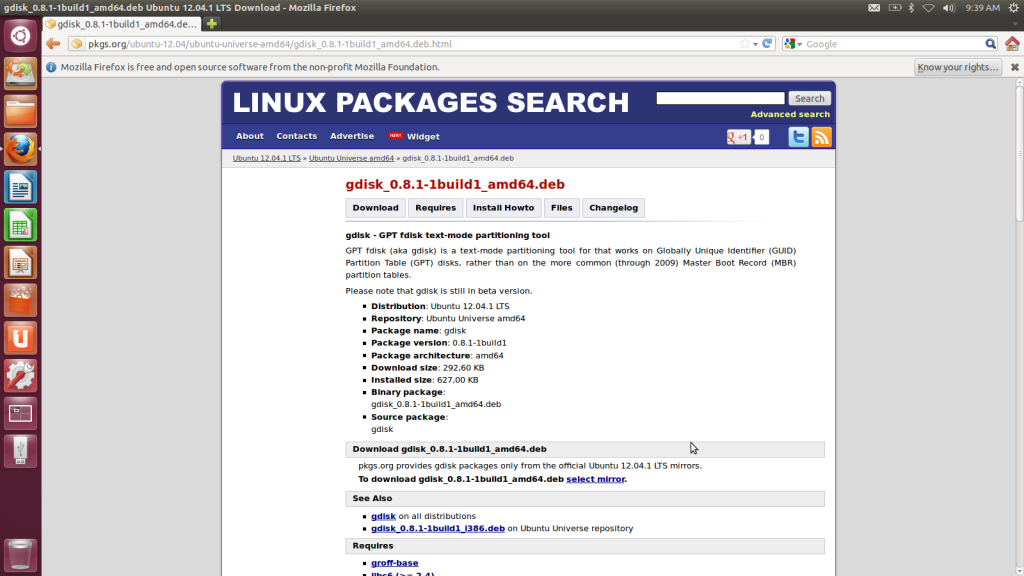Click Ubuntu 12.04.1 LTS breadcrumb
This screenshot has height=576, width=1024.
click(x=266, y=158)
